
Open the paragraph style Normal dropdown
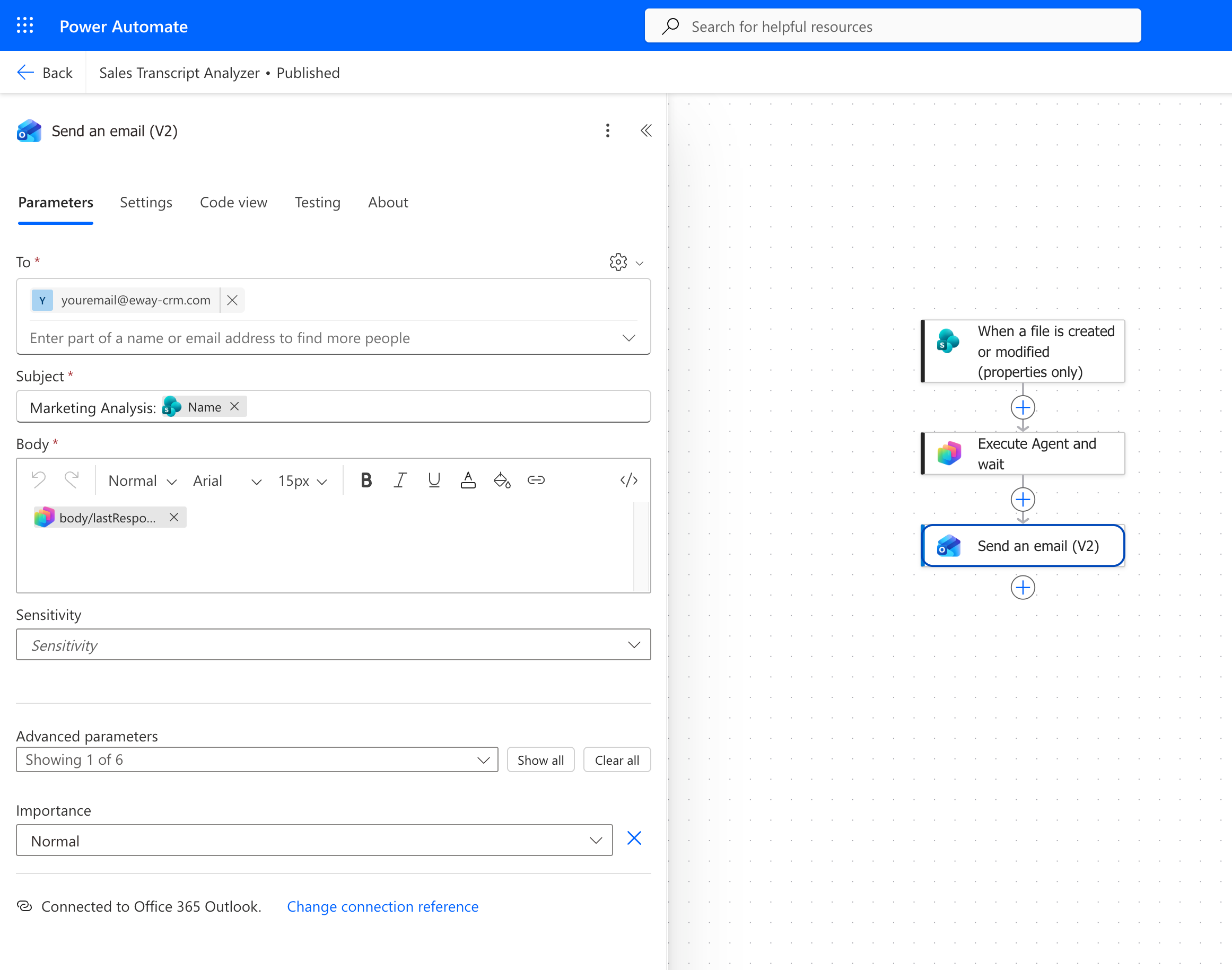click(143, 480)
